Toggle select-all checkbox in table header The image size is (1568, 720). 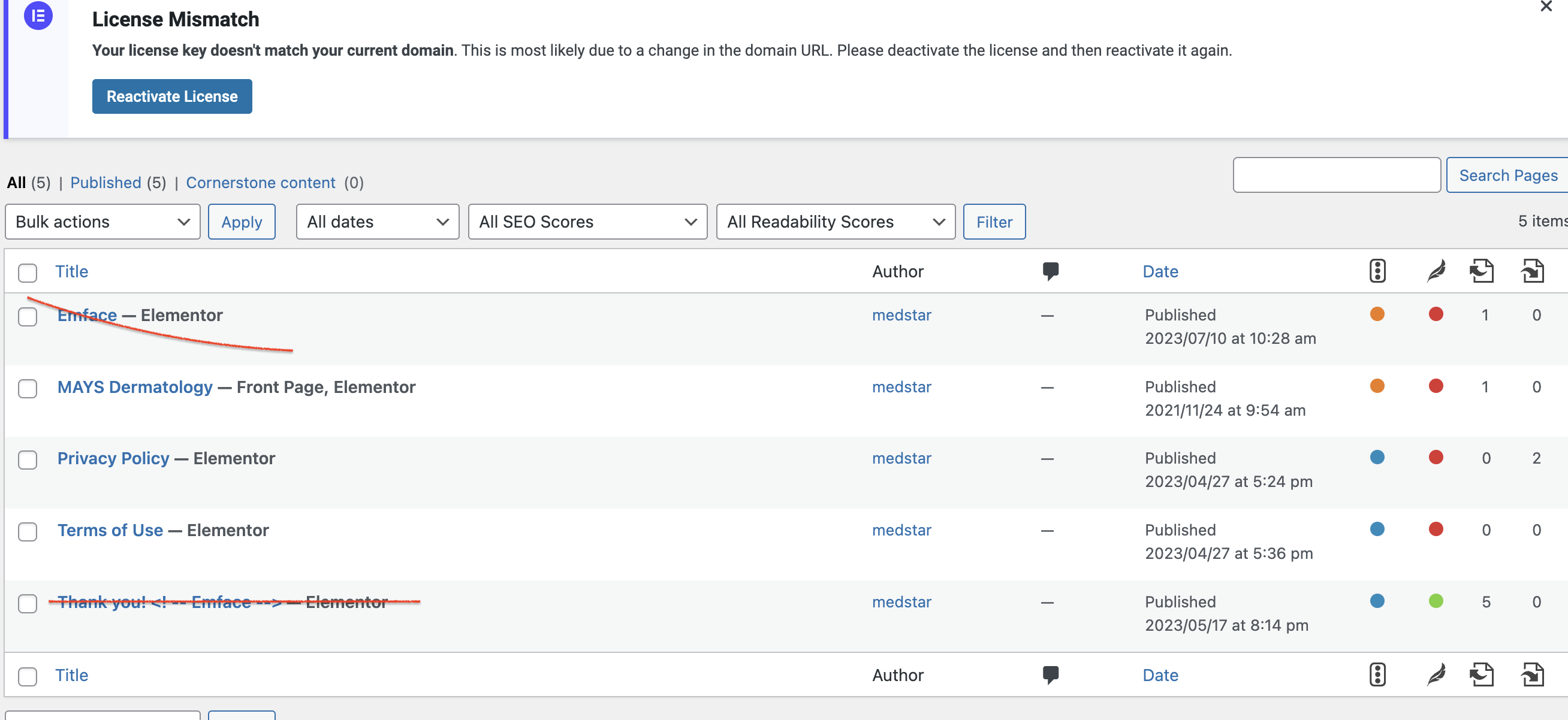(x=28, y=273)
